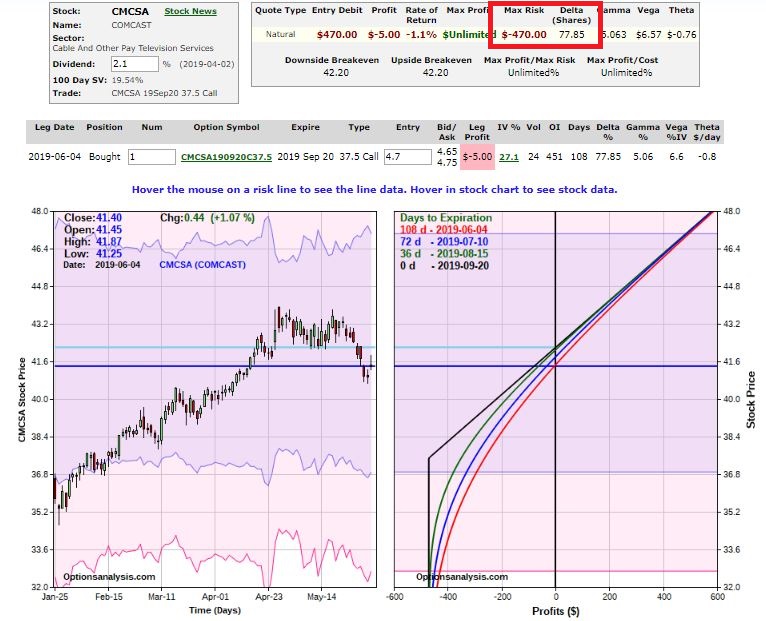
Task: Click the Position cell reading Bought
Action: coord(105,157)
